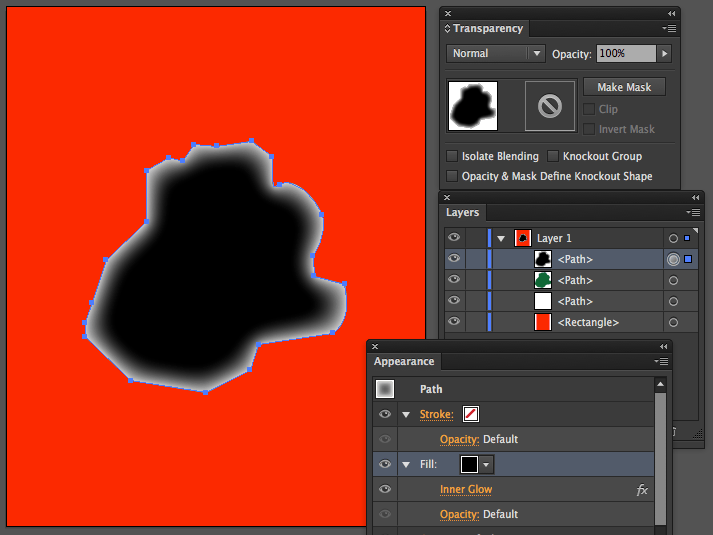Hide the white Path layer item
Screen dimensions: 713x535
[454, 300]
